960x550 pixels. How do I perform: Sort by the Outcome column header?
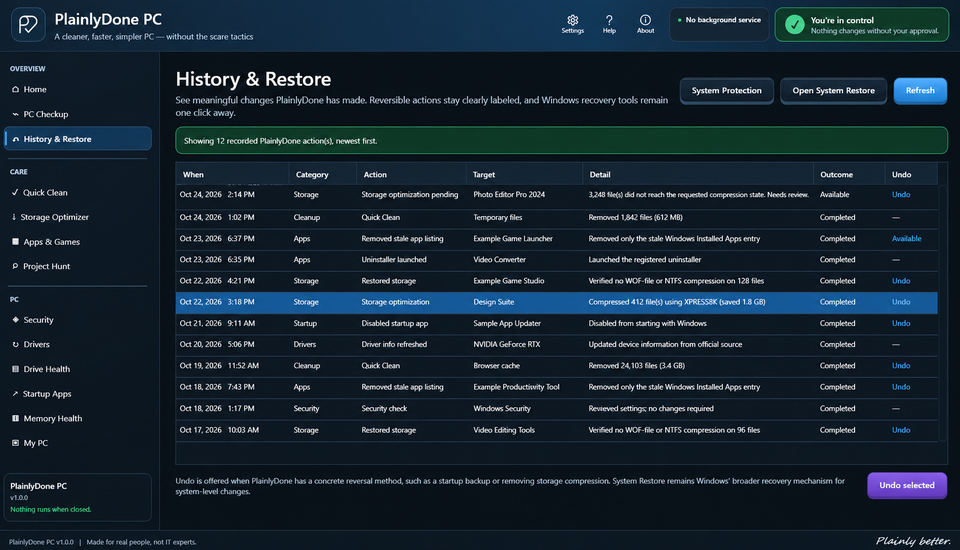click(x=849, y=175)
